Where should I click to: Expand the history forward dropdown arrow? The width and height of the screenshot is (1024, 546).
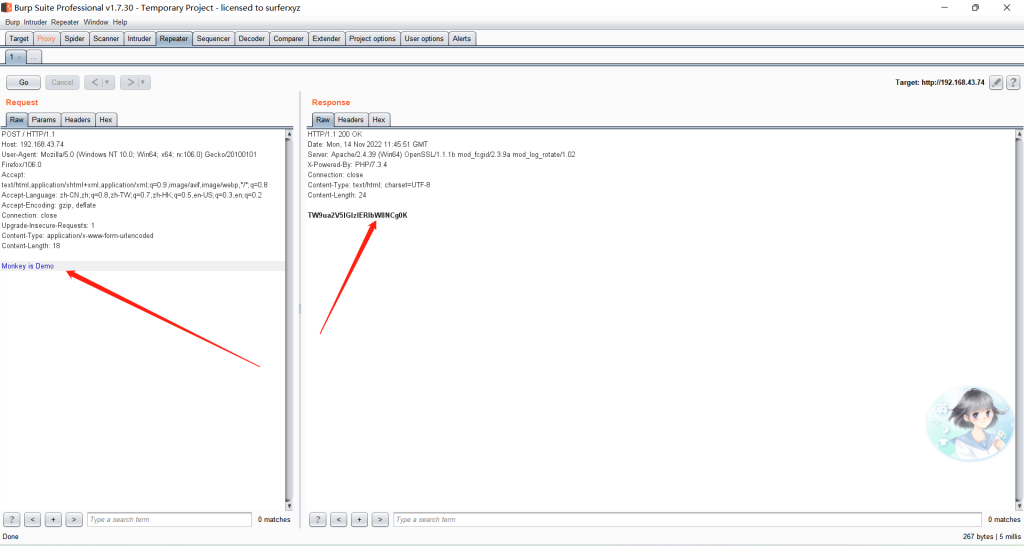tap(143, 82)
